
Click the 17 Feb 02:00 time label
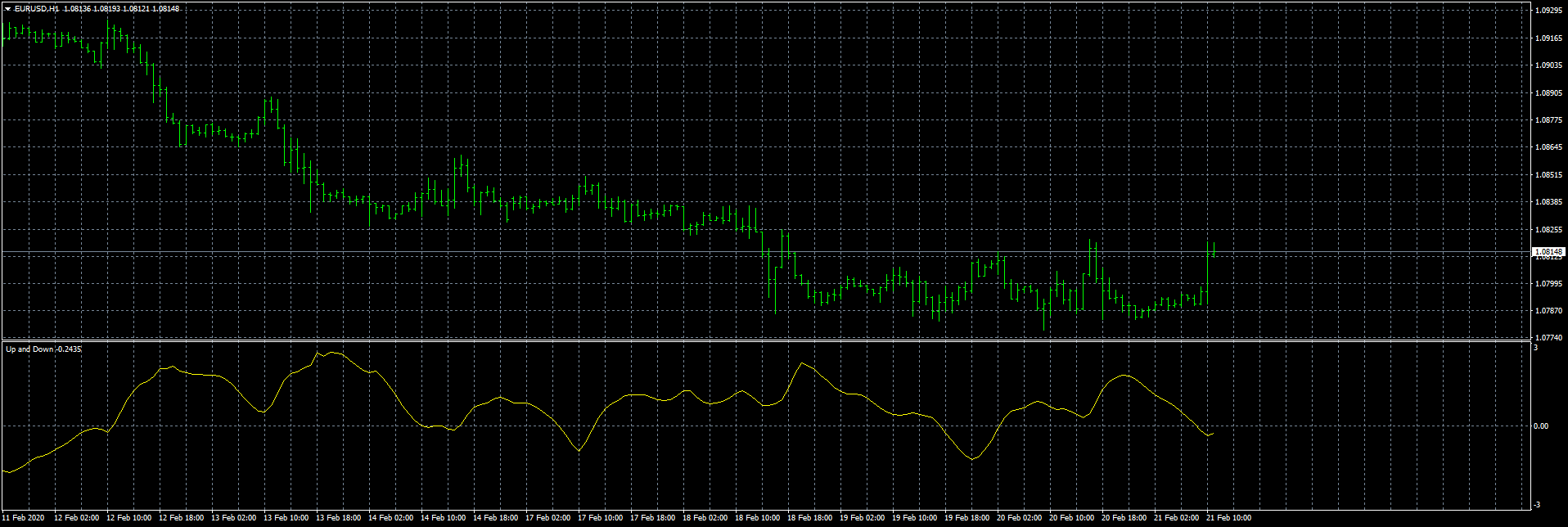548,518
